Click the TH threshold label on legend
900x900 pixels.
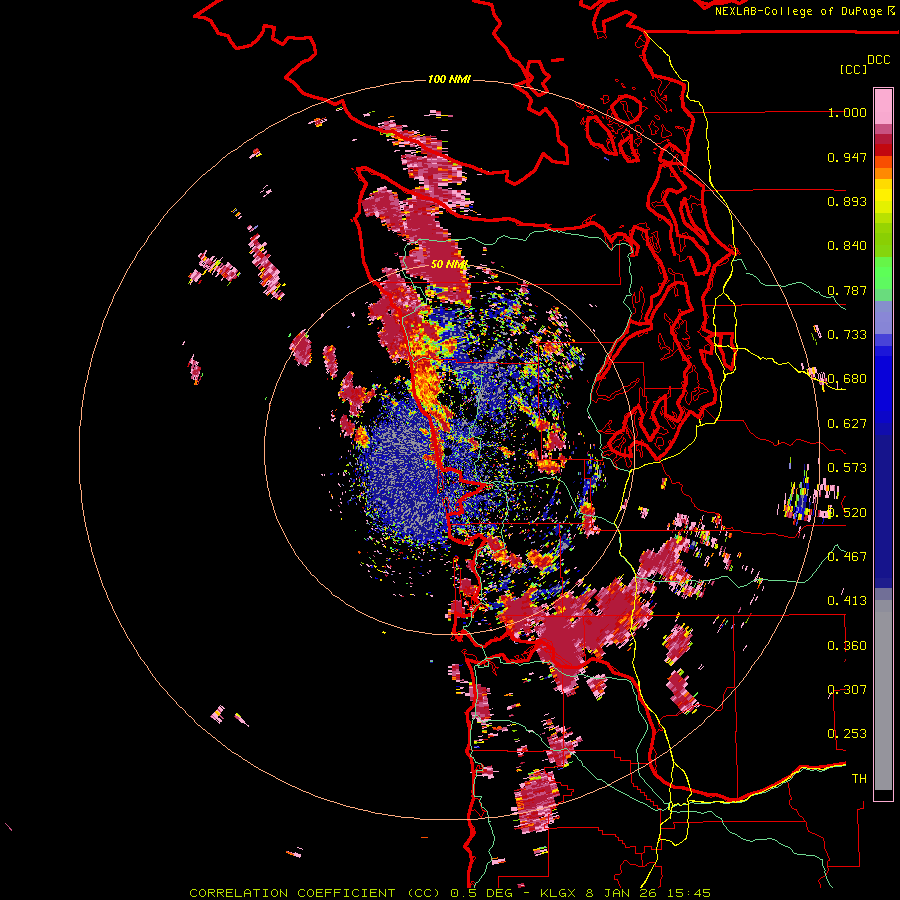click(859, 778)
